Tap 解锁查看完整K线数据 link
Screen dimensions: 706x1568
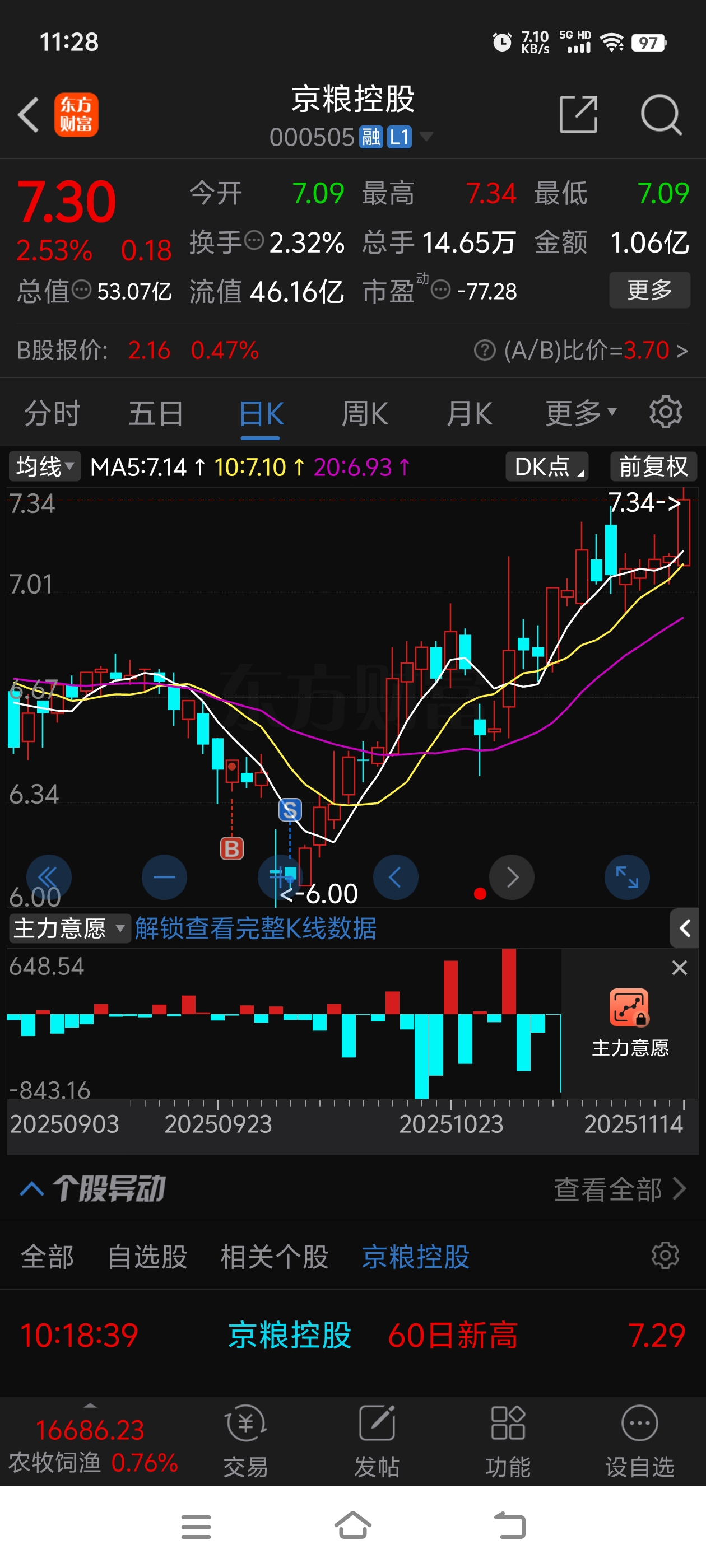[x=256, y=928]
